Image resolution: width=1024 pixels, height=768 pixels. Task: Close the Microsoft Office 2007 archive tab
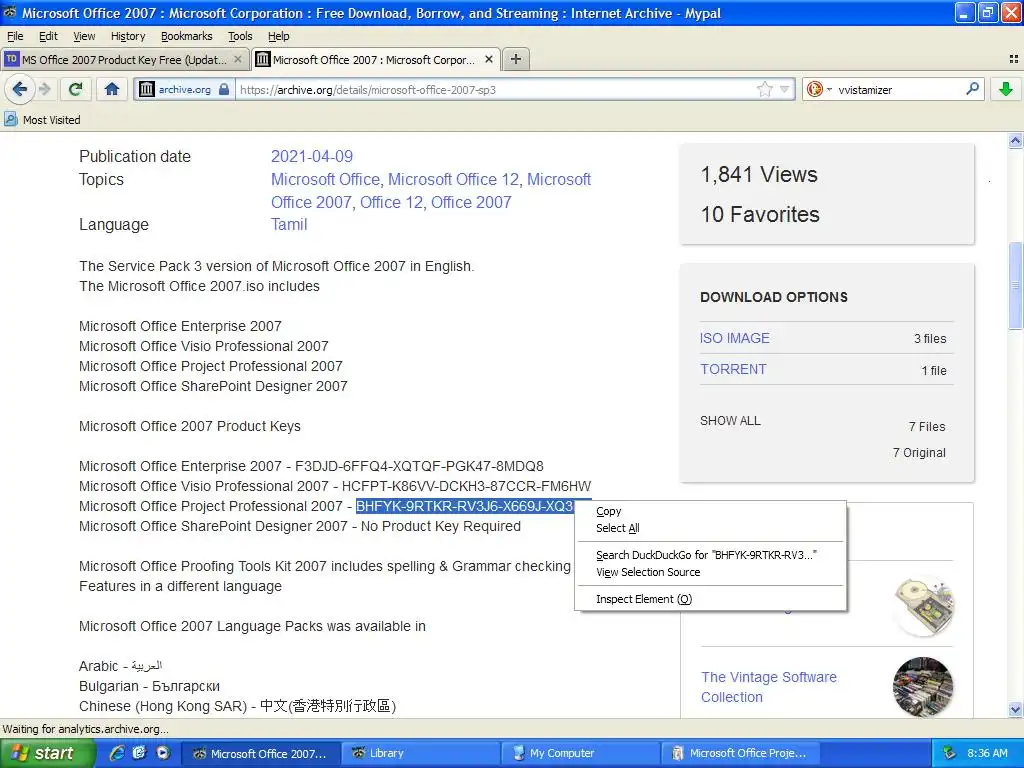coord(488,59)
